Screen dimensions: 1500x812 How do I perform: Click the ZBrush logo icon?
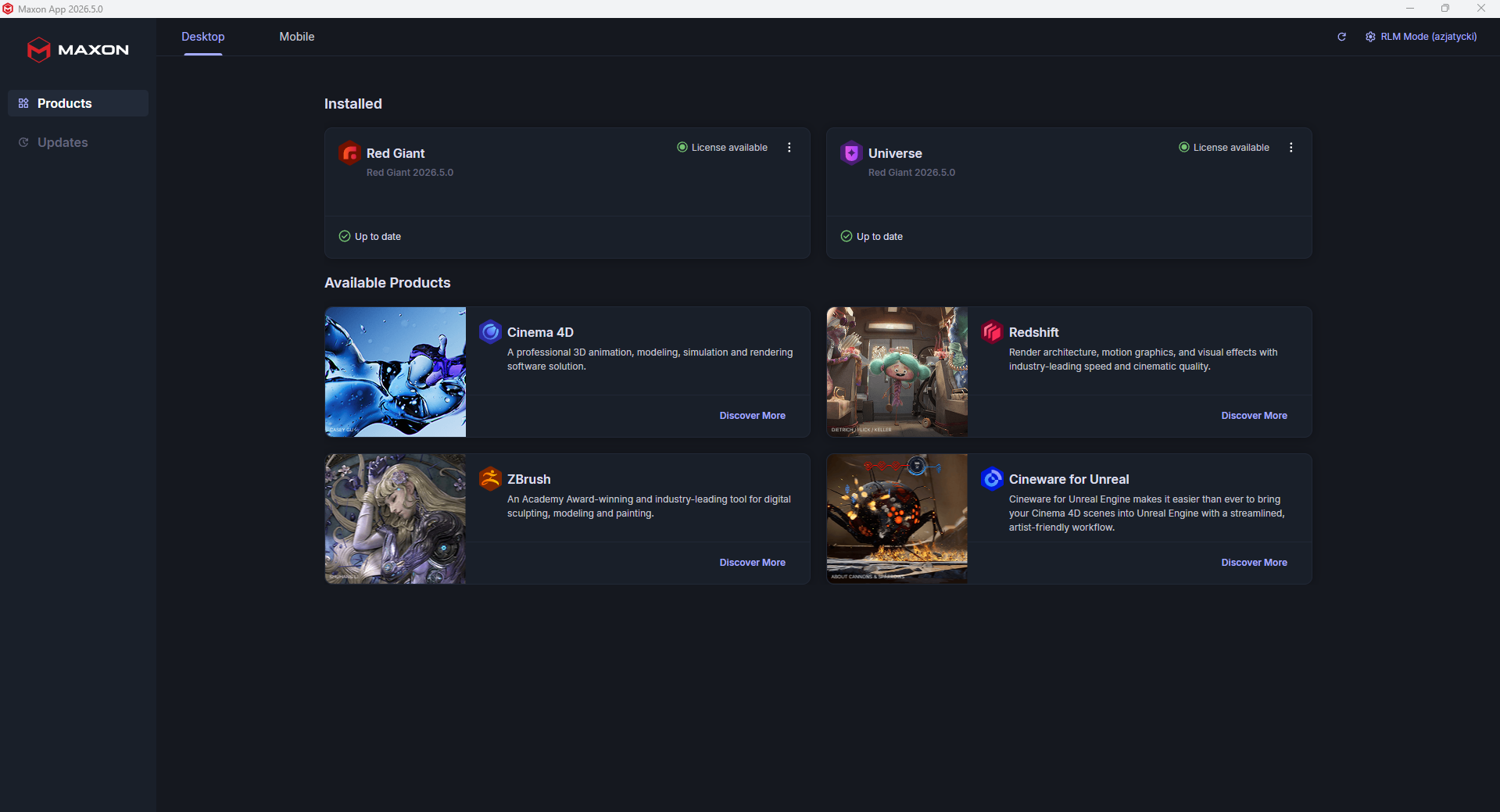pyautogui.click(x=490, y=479)
